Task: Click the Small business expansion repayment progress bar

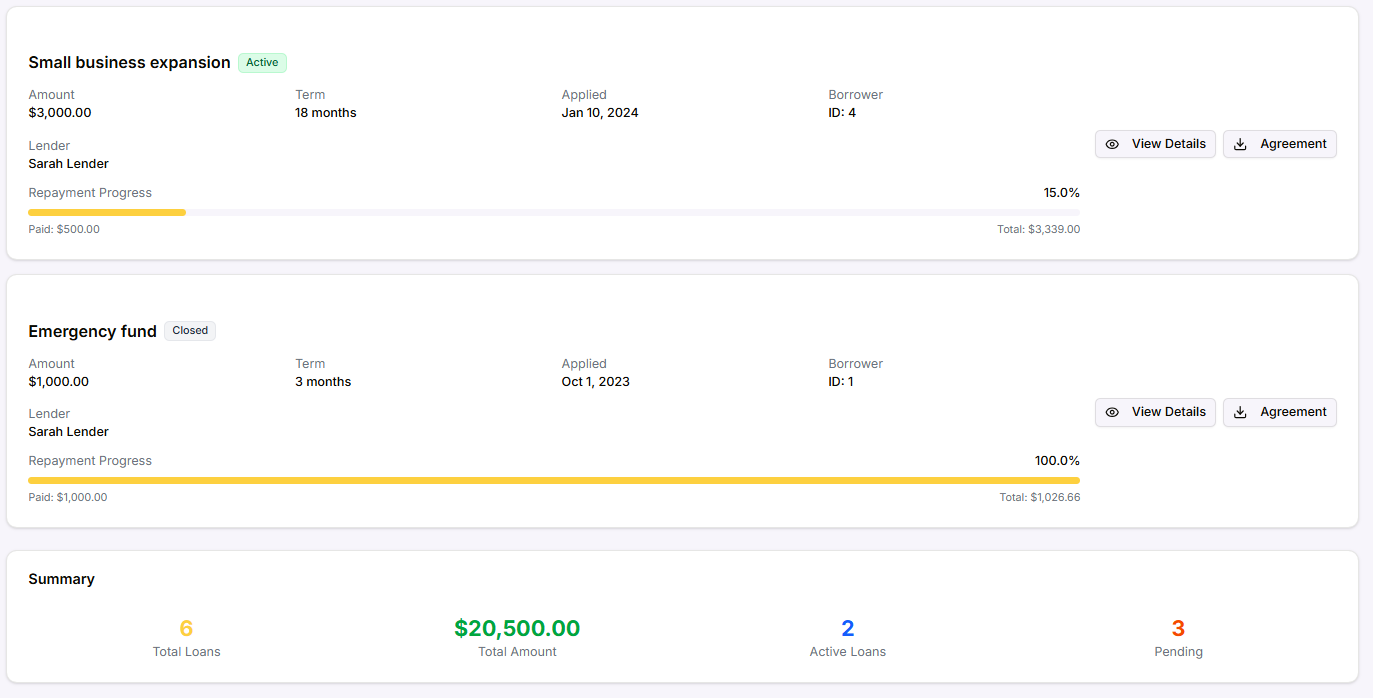Action: coord(553,212)
